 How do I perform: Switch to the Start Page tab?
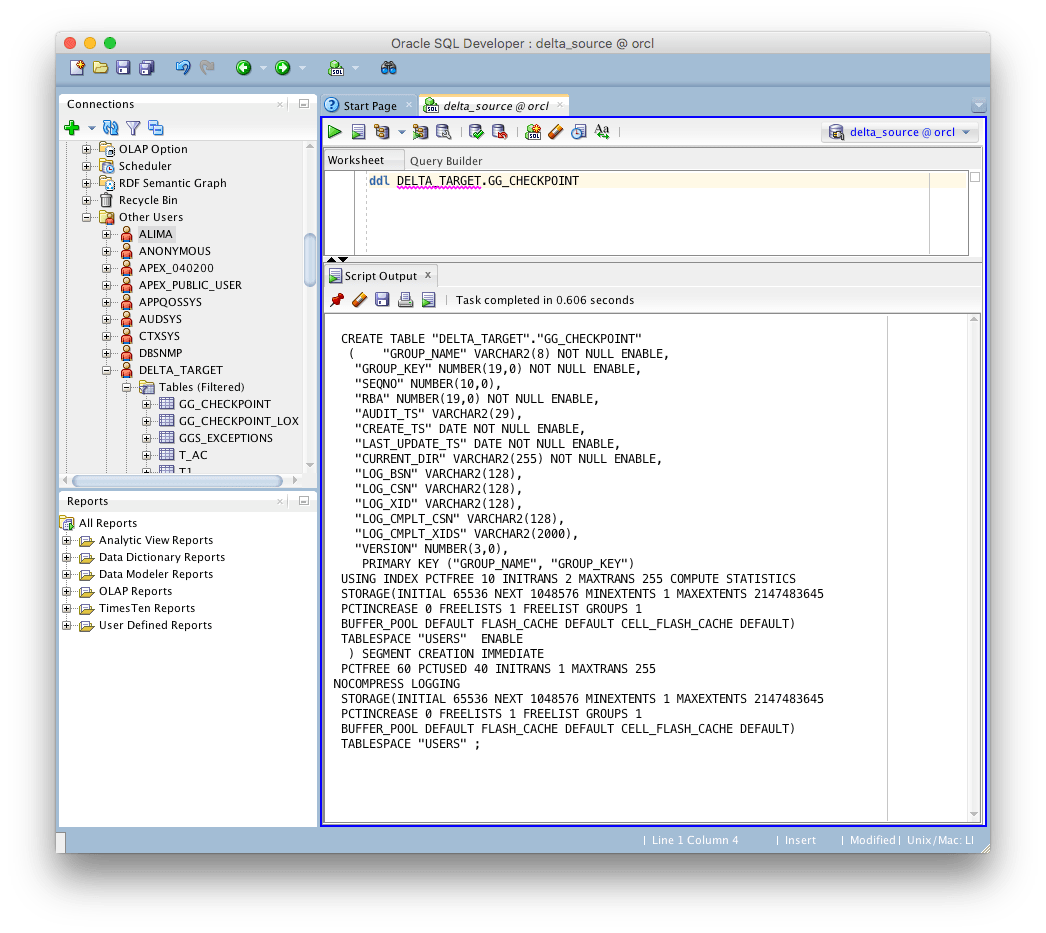(x=369, y=106)
